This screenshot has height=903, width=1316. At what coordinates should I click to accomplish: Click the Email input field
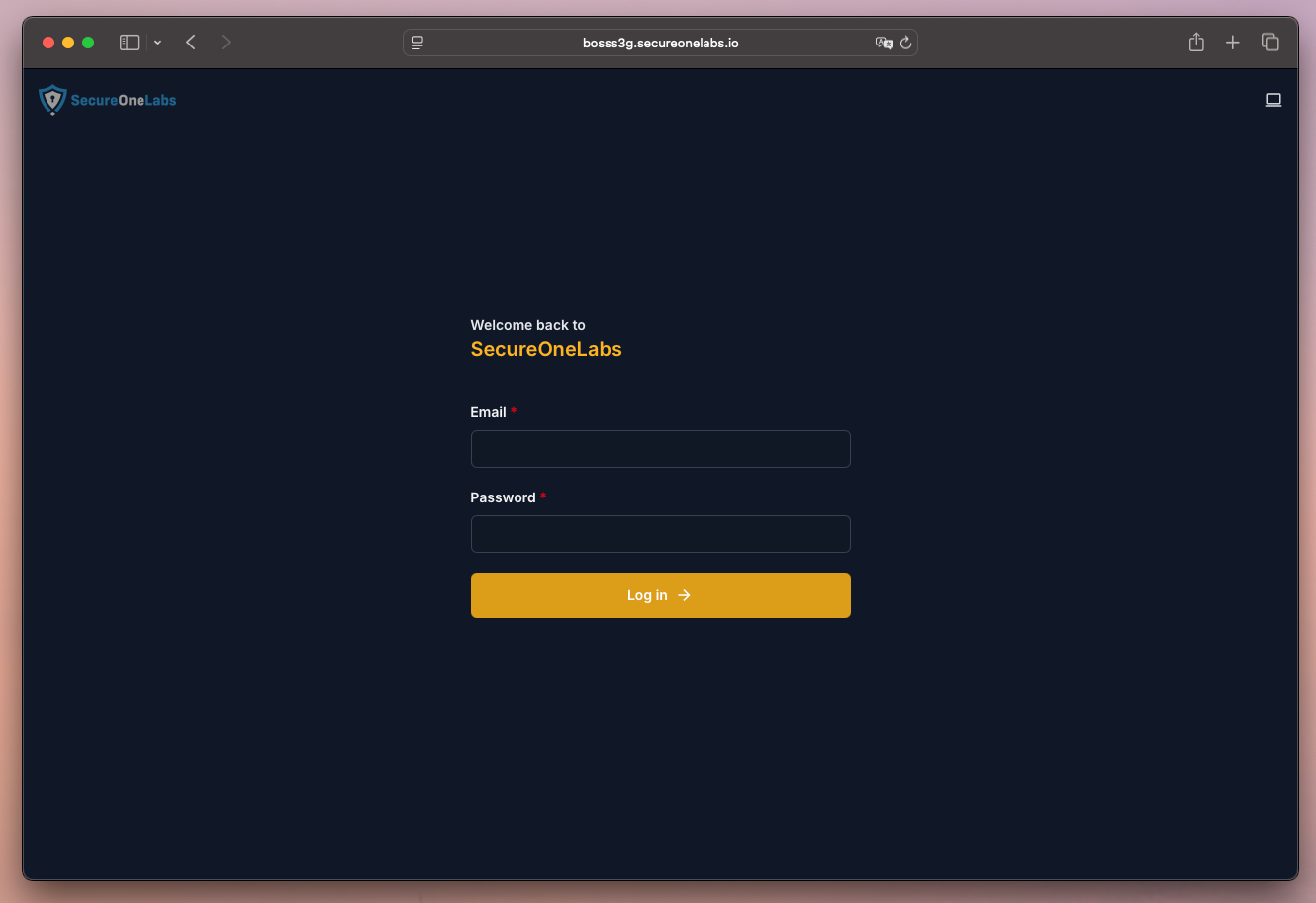(660, 449)
